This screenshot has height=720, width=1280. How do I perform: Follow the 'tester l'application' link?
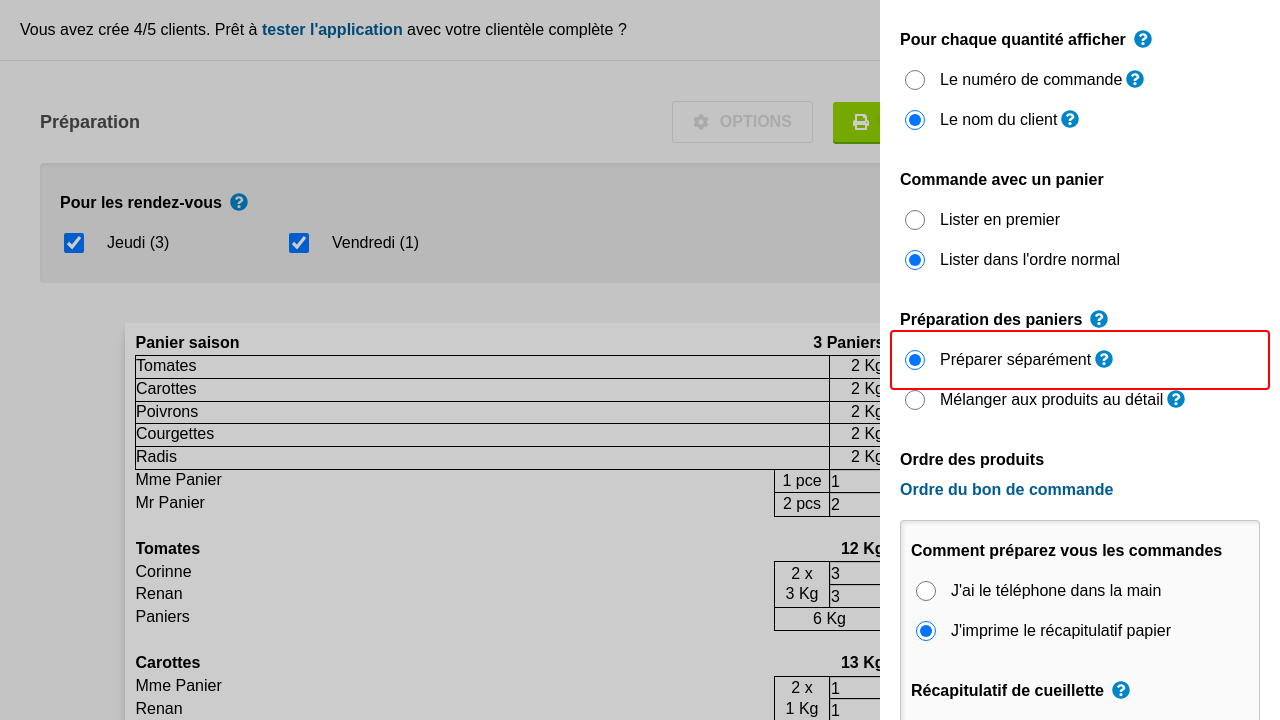point(332,30)
